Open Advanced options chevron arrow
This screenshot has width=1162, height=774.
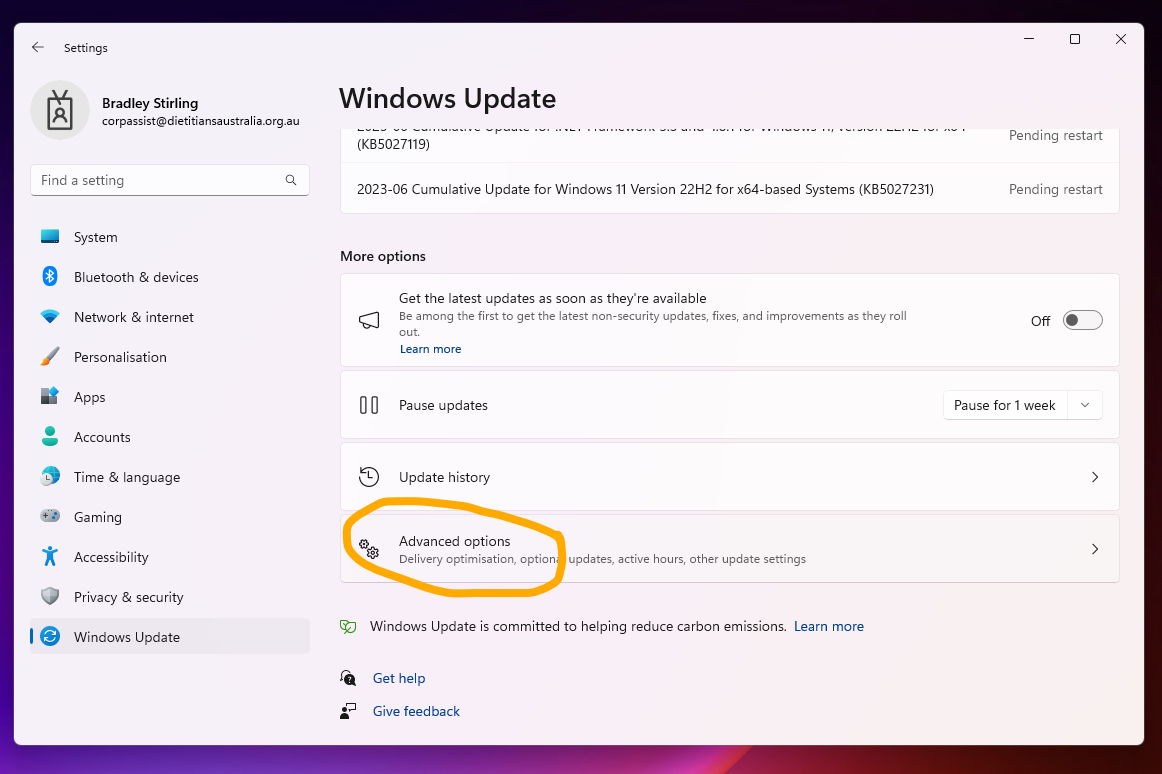[x=1094, y=549]
